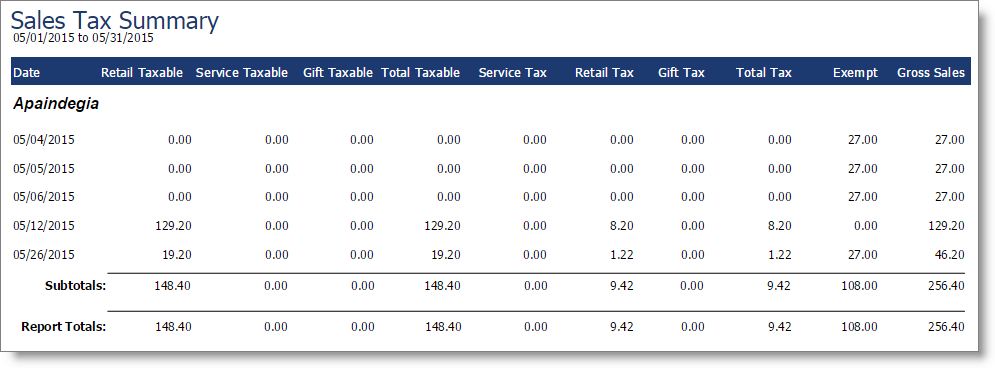995x368 pixels.
Task: Select the date range 05/01/2015 to 05/31/2015
Action: 83,38
